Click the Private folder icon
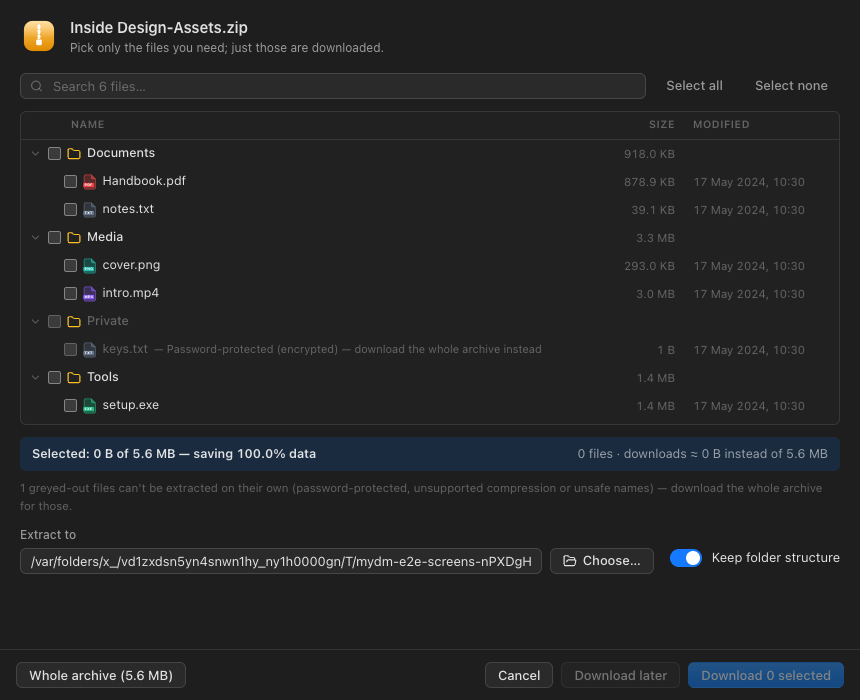 (x=74, y=321)
